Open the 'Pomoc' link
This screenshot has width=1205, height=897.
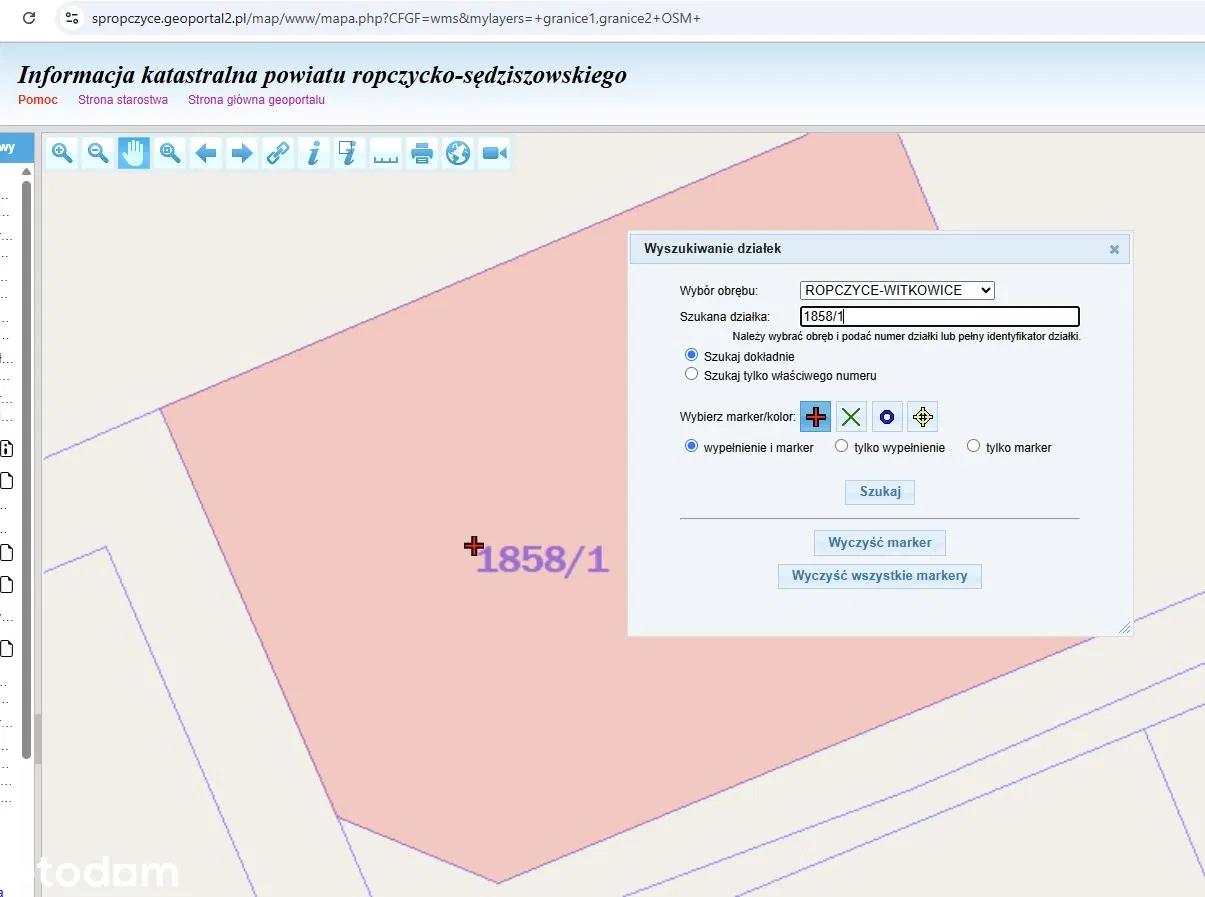[x=38, y=100]
